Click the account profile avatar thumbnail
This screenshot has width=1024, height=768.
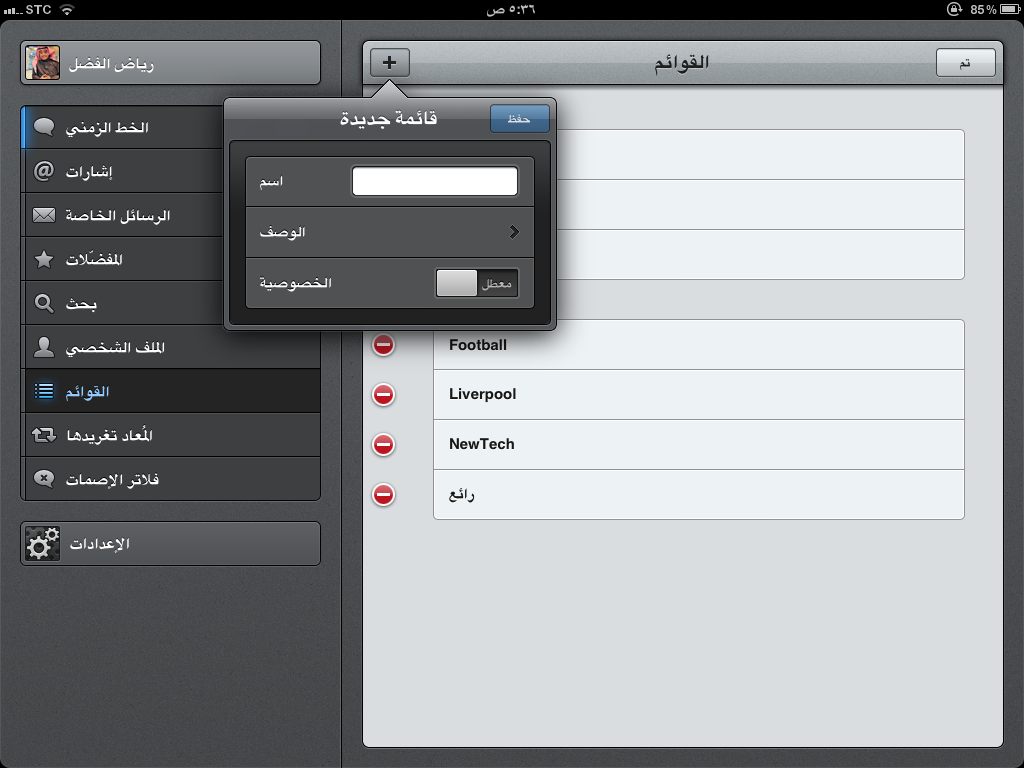click(43, 63)
